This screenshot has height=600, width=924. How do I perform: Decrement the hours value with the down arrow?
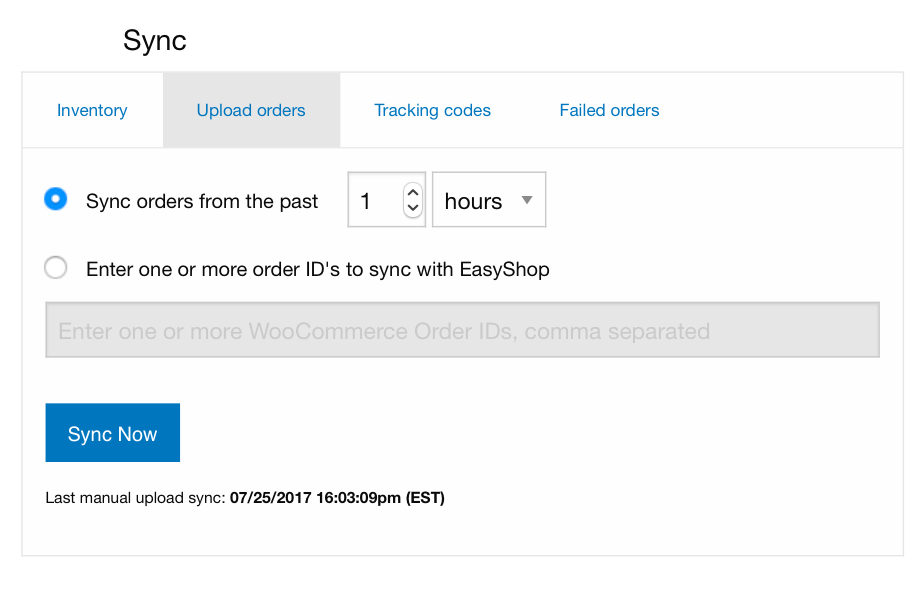coord(412,207)
